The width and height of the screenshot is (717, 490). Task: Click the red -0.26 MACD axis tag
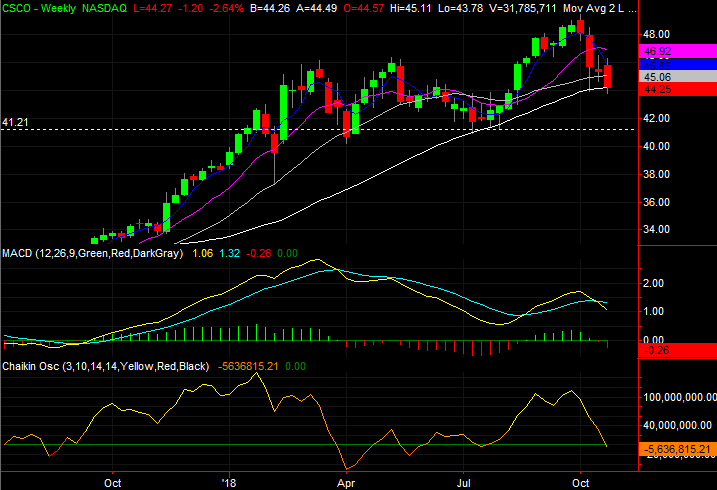click(x=677, y=351)
